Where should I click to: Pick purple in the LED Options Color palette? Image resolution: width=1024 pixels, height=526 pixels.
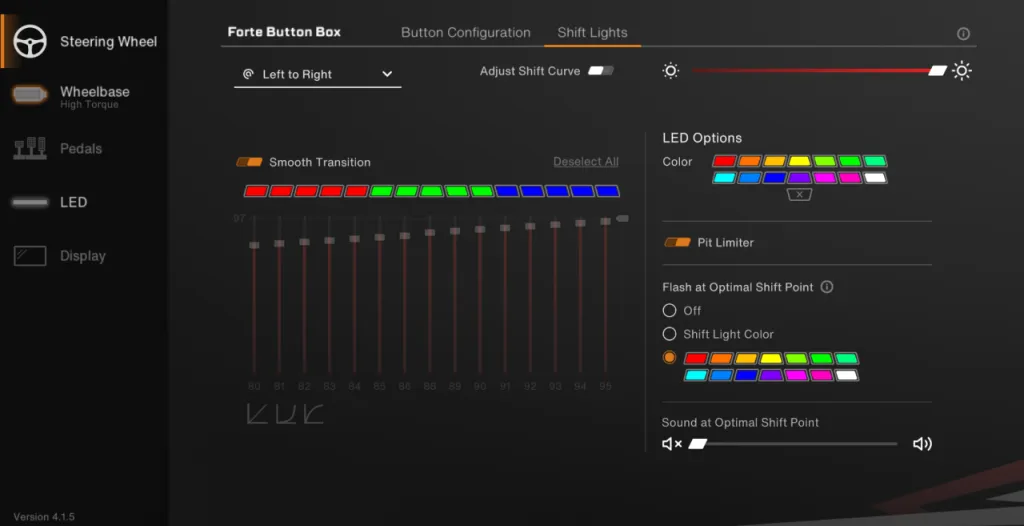pos(799,178)
